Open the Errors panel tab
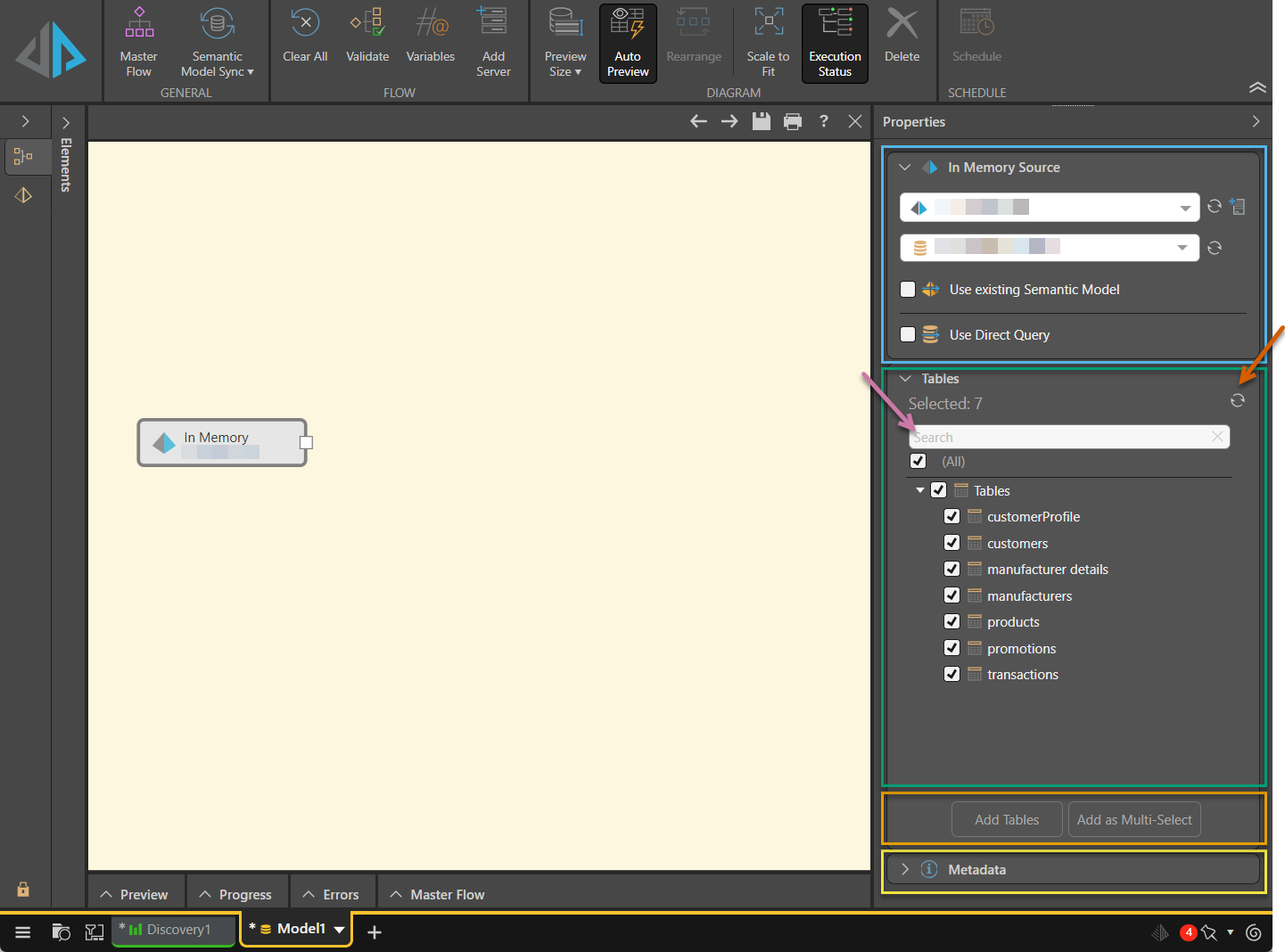This screenshot has height=952, width=1285. point(332,894)
